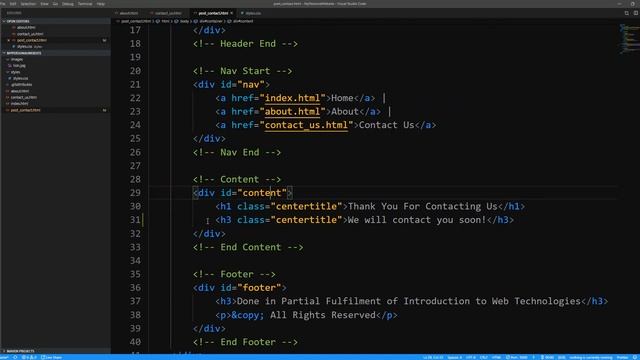Change the CRLF end-of-line sequence

(x=484, y=357)
